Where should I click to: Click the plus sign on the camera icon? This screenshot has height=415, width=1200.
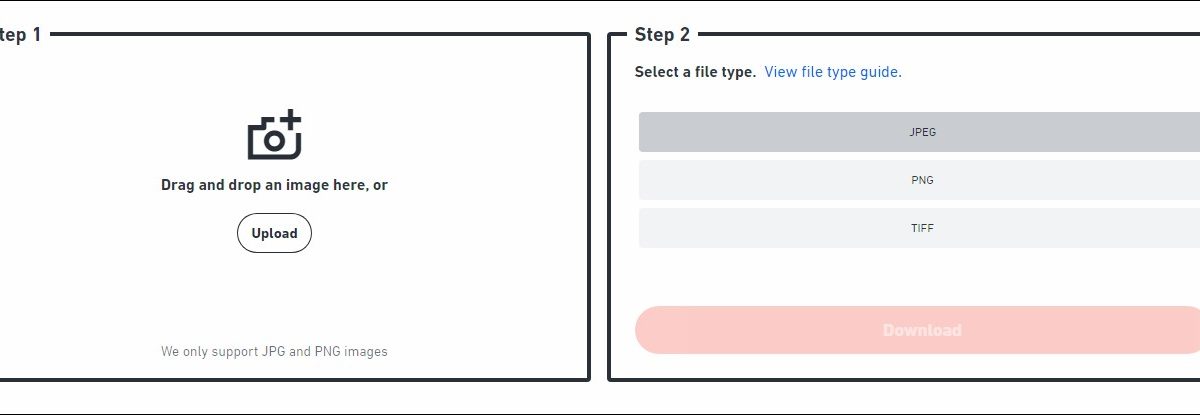(x=290, y=120)
